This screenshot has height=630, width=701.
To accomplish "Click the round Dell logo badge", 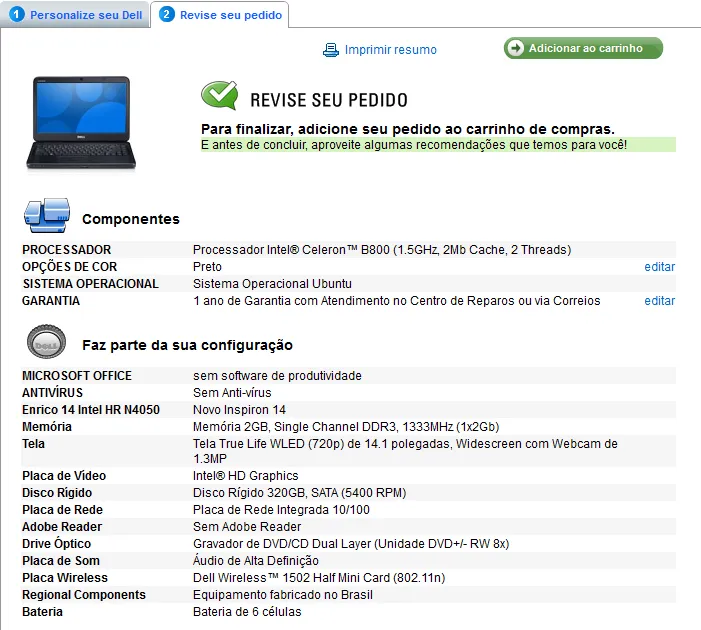I will 46,342.
